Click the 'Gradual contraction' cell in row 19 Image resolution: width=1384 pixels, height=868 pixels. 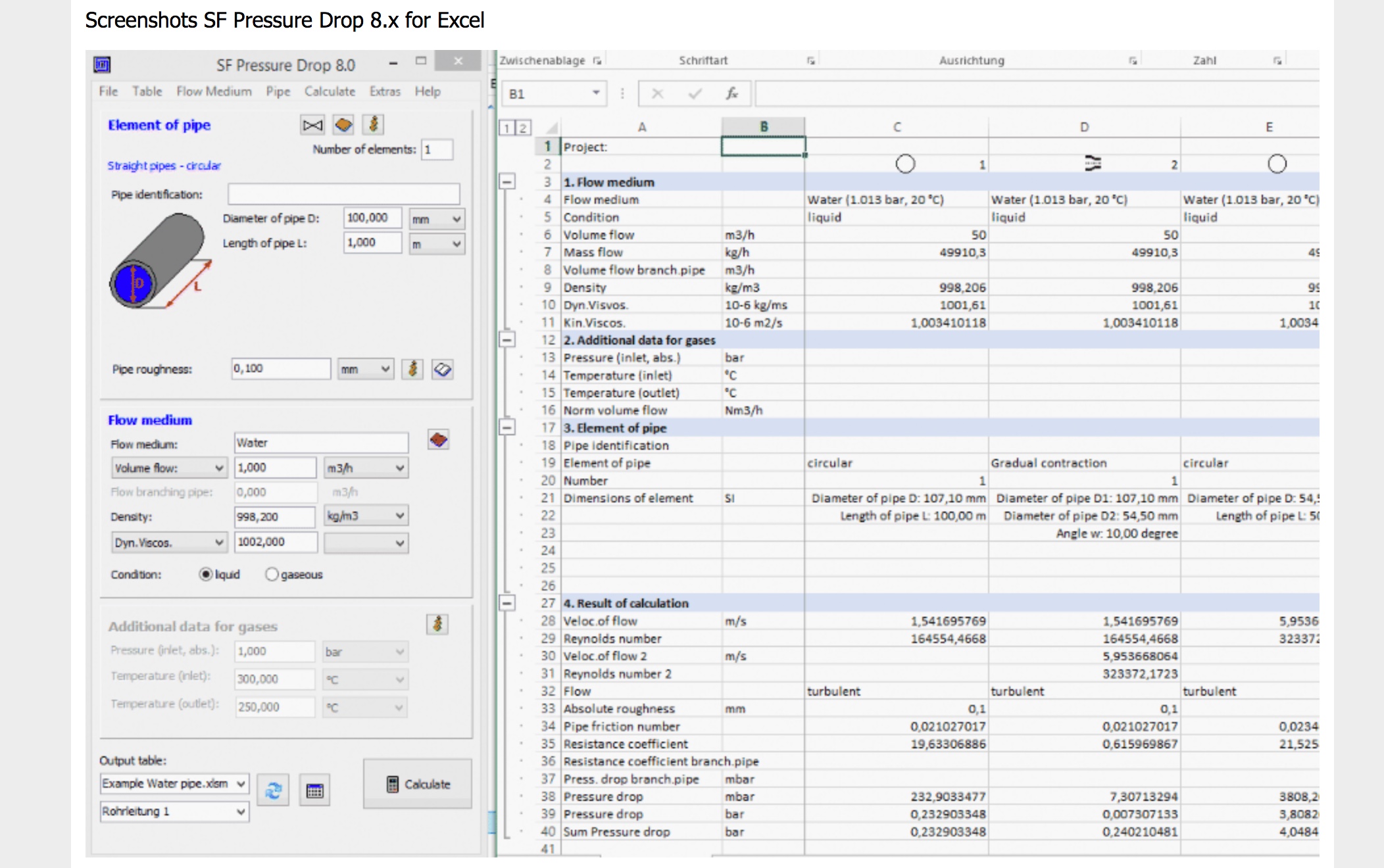[1084, 463]
